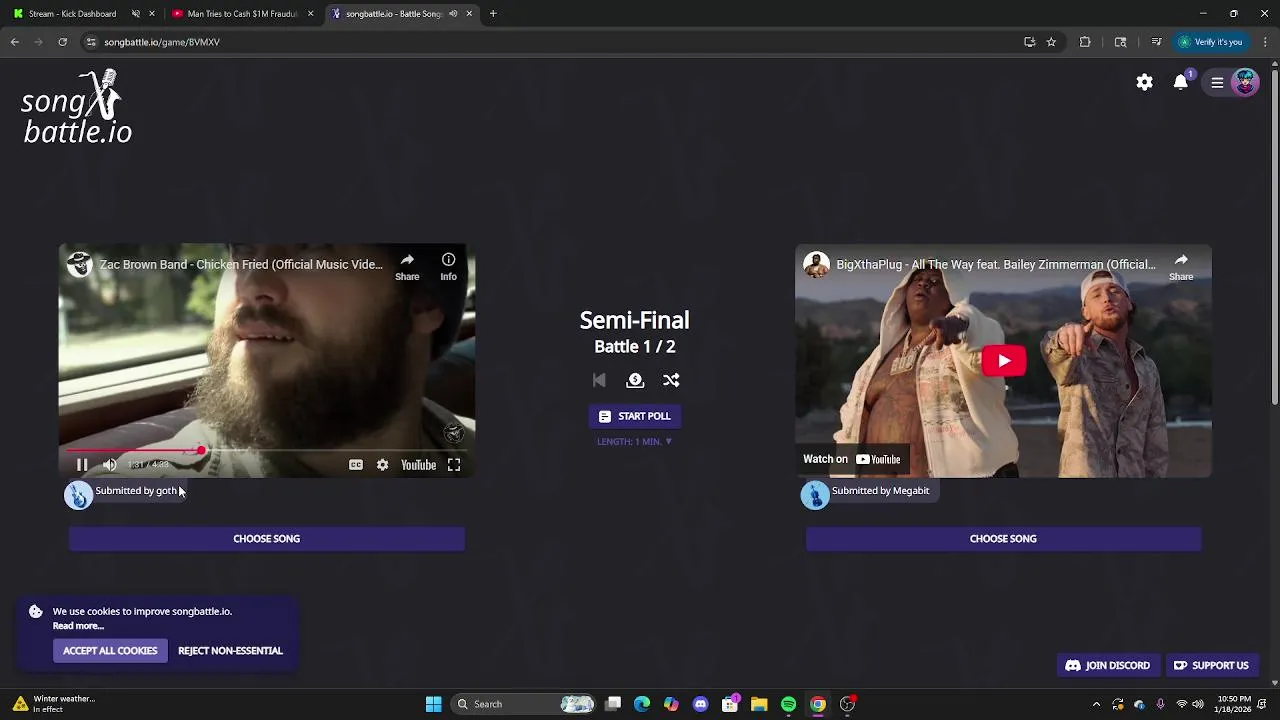
Task: Share the BigXthaPlug video
Action: [1181, 266]
